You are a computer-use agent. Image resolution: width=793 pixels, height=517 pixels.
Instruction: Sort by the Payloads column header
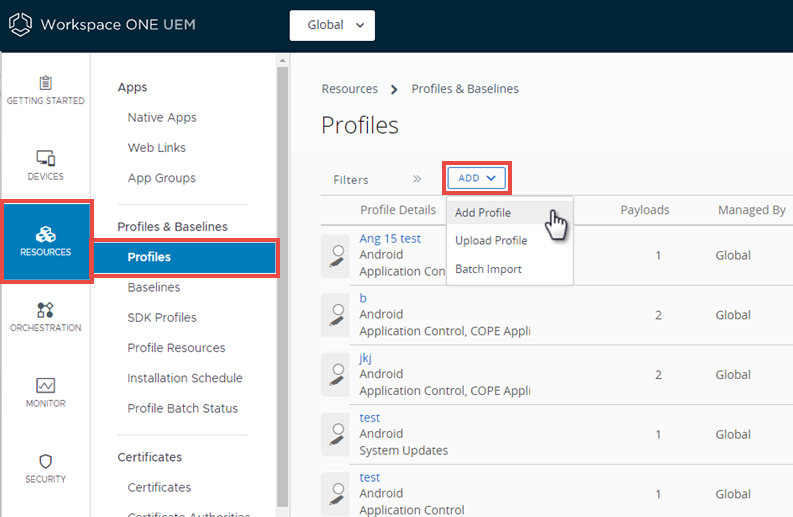[645, 210]
